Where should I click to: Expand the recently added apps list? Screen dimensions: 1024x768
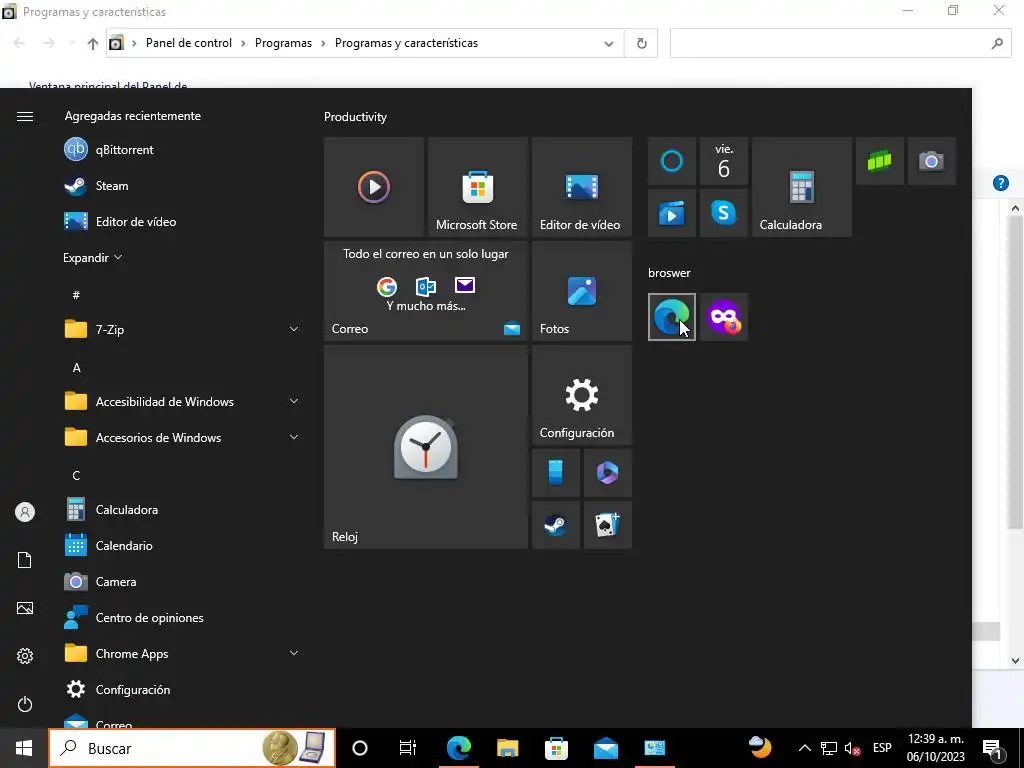pos(92,257)
